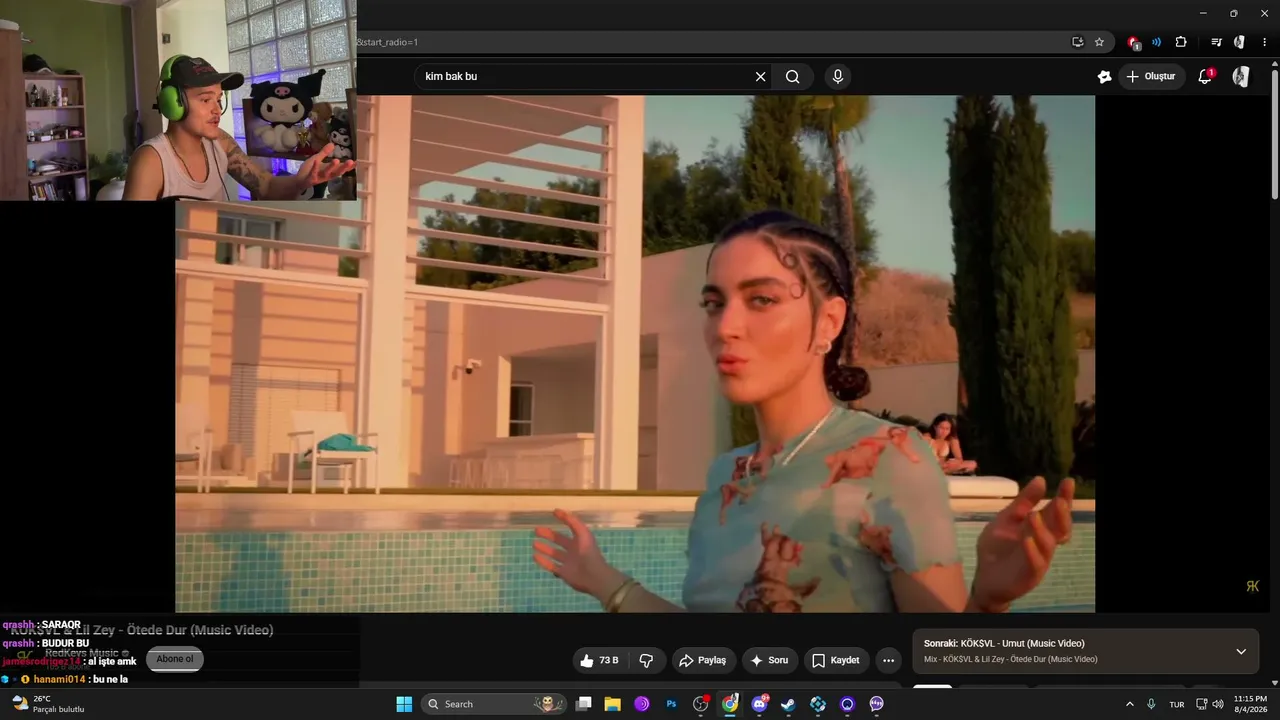Click the Paylaş share button

[x=703, y=660]
